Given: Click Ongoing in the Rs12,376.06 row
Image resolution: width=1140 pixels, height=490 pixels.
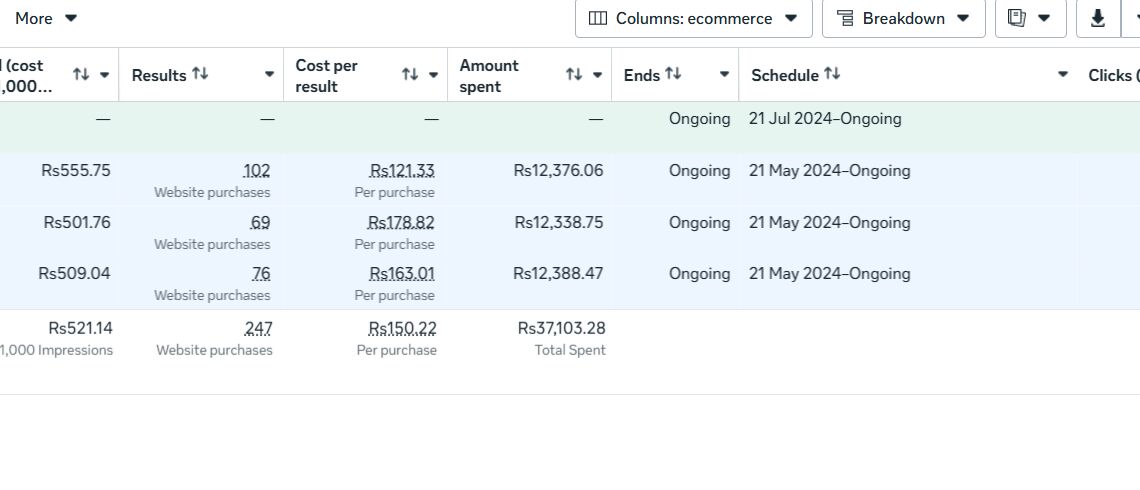Looking at the screenshot, I should [x=699, y=171].
